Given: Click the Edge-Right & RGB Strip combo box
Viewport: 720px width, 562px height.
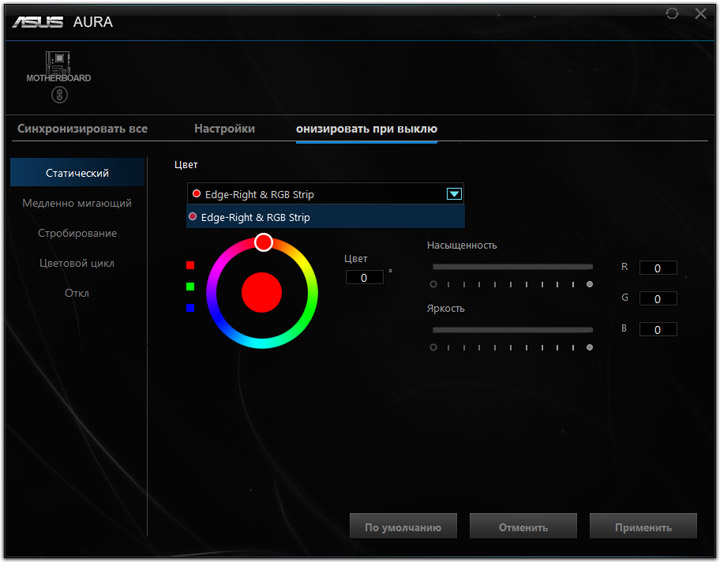Looking at the screenshot, I should [x=325, y=194].
